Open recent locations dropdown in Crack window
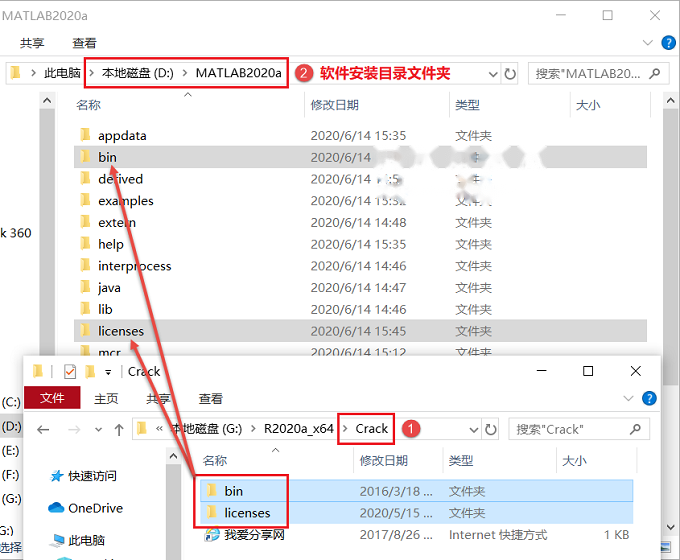Viewport: 680px width, 560px height. click(98, 430)
